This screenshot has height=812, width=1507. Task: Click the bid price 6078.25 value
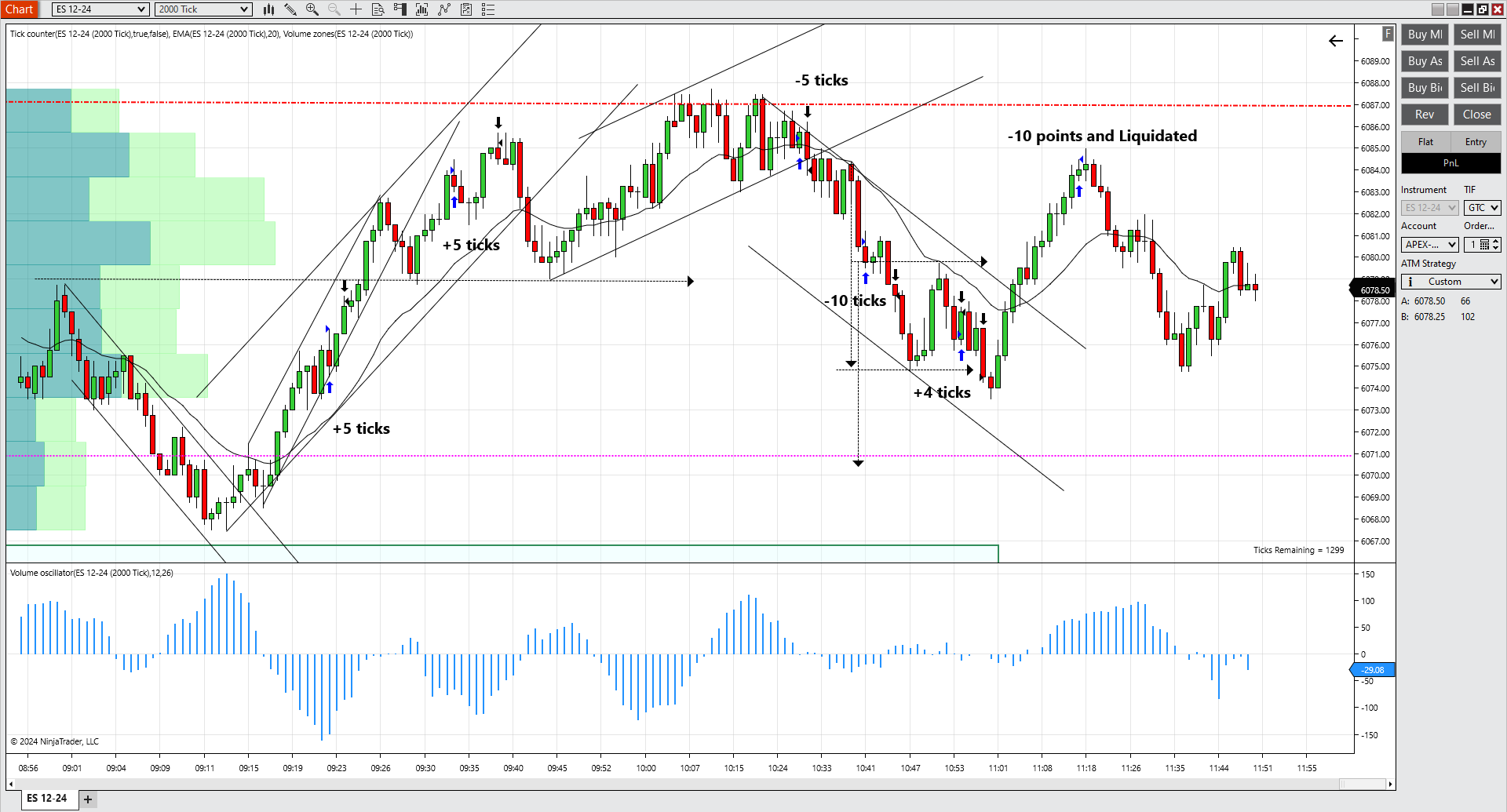pyautogui.click(x=1429, y=317)
